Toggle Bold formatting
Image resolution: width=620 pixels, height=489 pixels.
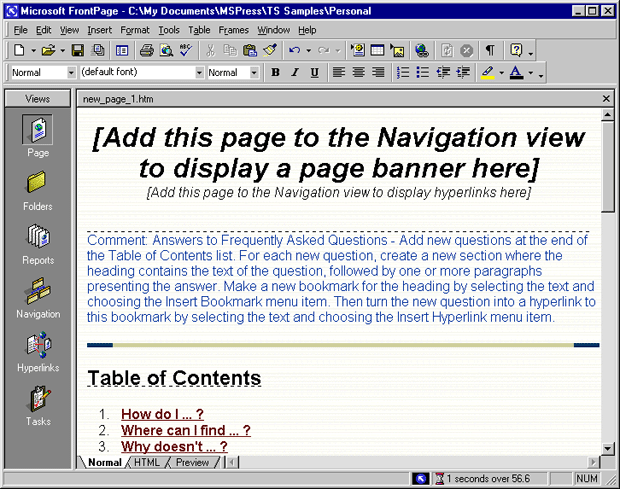[x=275, y=73]
